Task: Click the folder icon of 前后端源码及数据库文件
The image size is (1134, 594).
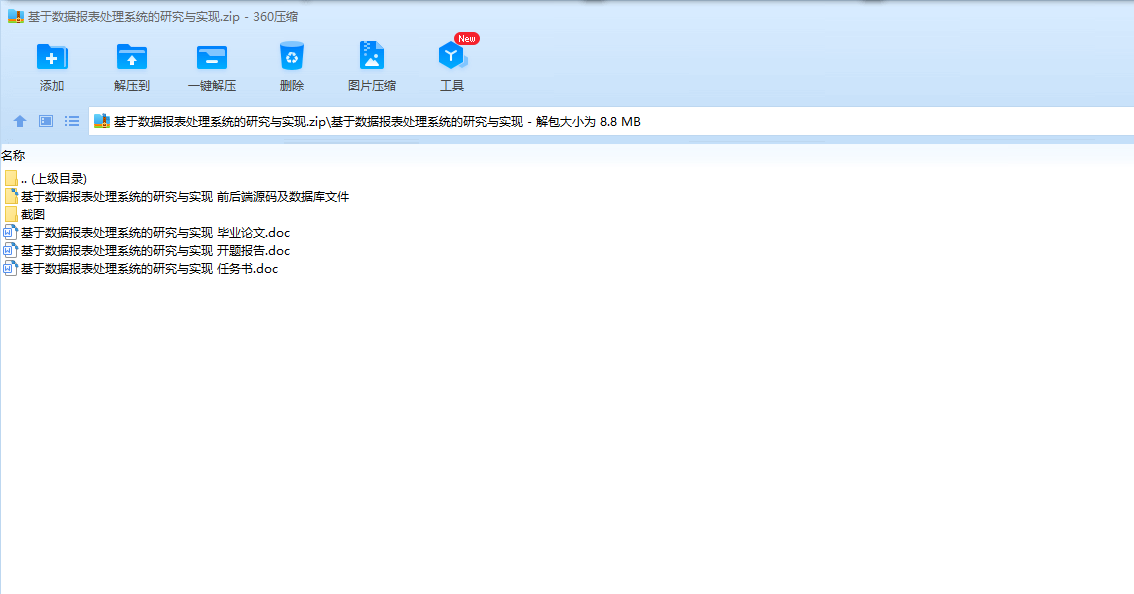Action: (x=11, y=196)
